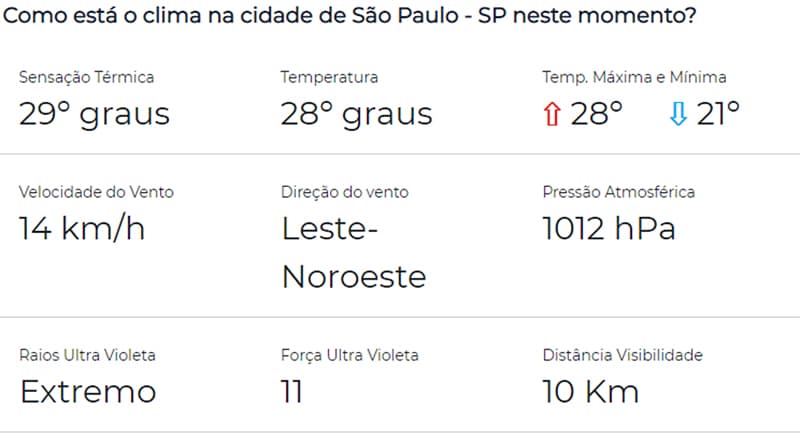The width and height of the screenshot is (800, 439).
Task: Select the Extremo UV rating value
Action: point(88,392)
